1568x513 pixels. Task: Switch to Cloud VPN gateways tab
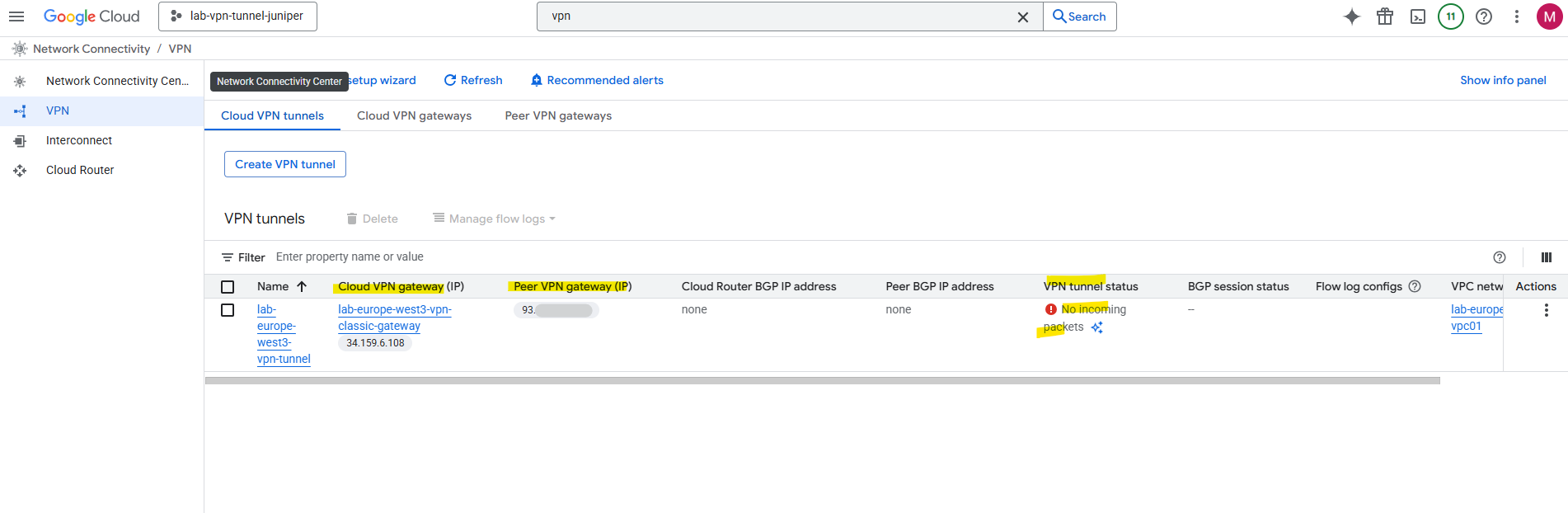click(414, 115)
